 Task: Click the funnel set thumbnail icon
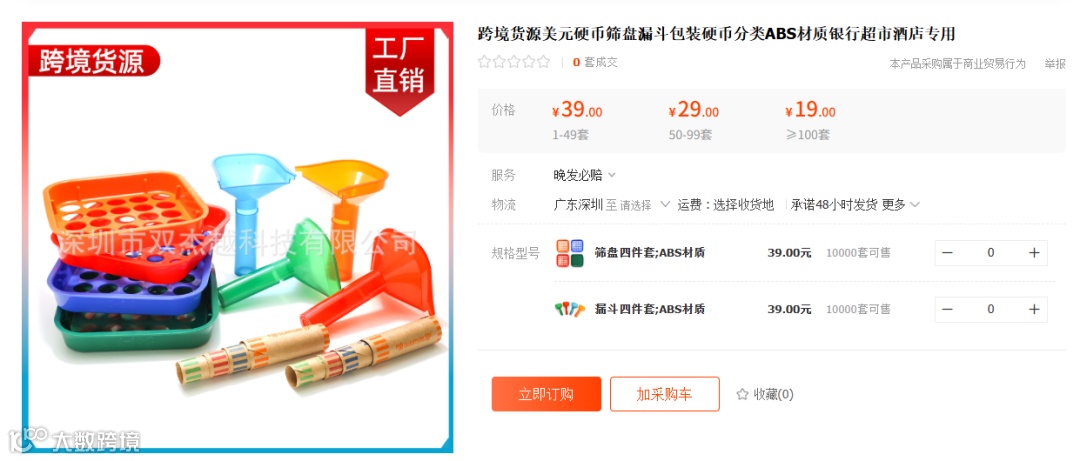(570, 309)
